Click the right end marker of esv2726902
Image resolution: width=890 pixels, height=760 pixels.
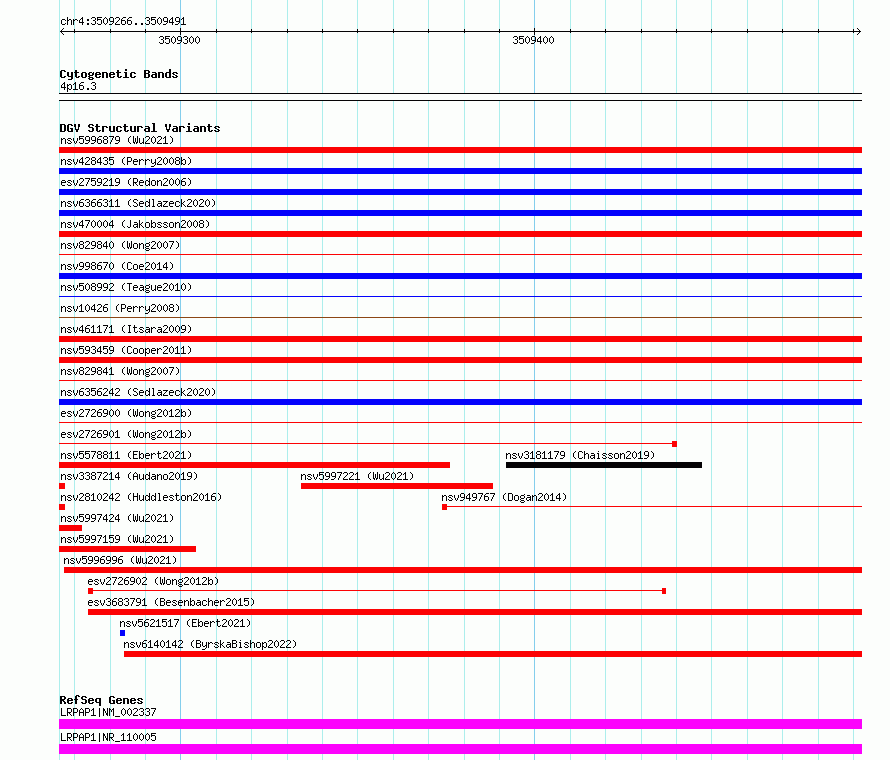tap(664, 591)
